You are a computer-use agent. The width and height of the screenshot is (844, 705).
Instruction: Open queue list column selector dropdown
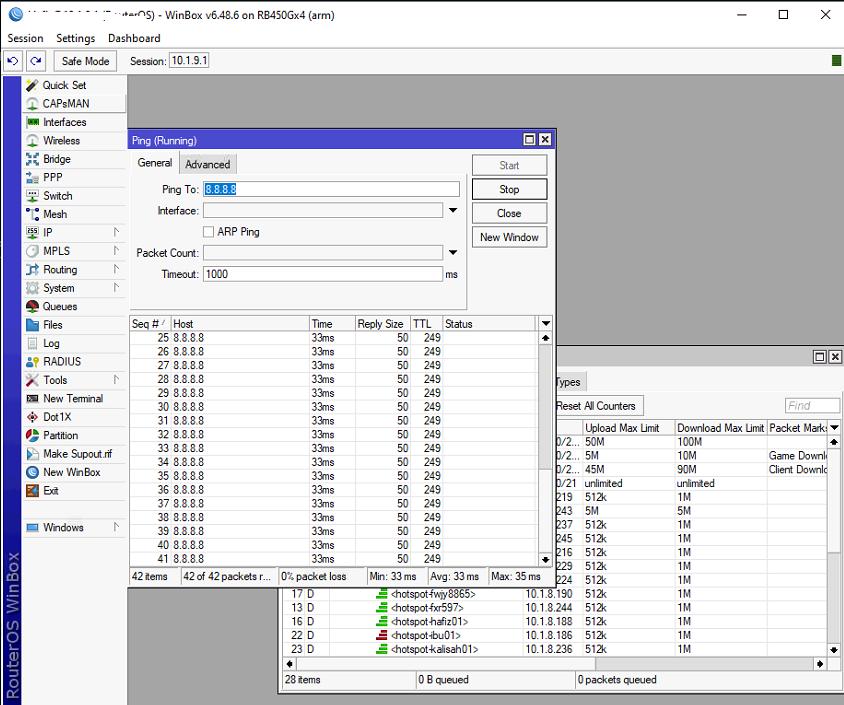click(834, 427)
